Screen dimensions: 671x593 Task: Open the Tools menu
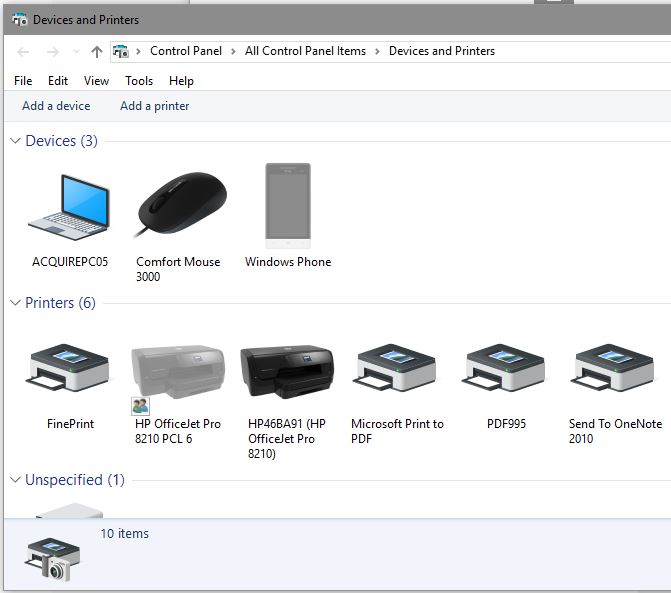pyautogui.click(x=139, y=81)
